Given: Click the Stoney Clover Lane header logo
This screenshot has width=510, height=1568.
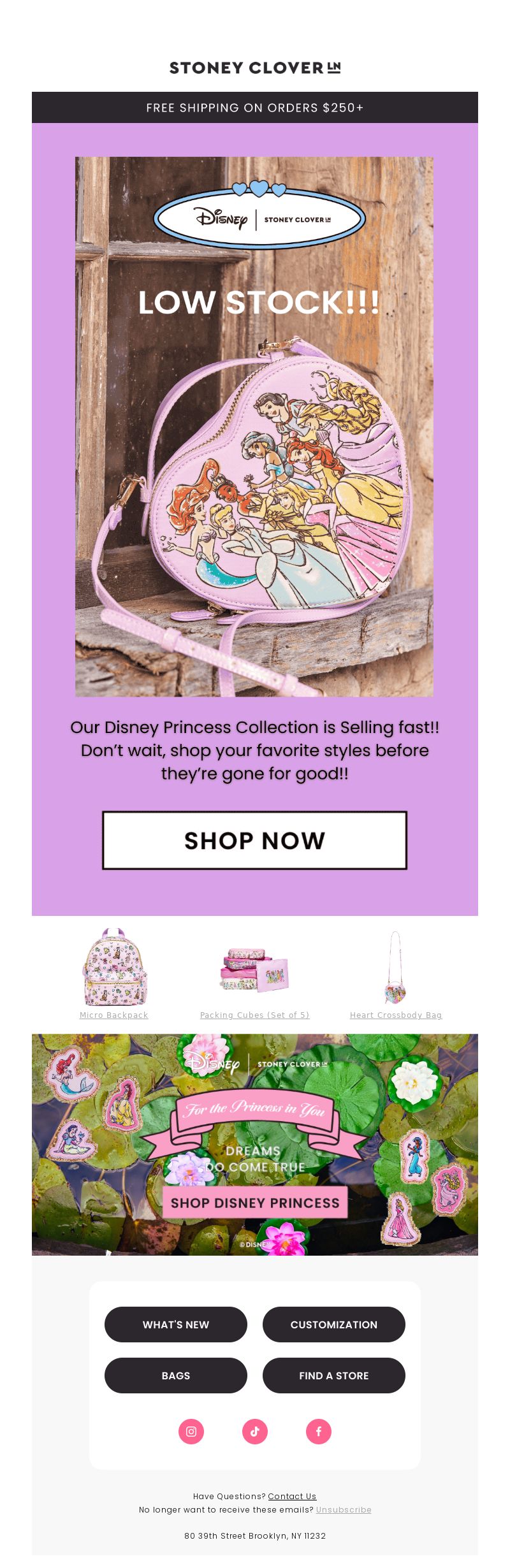Looking at the screenshot, I should coord(255,68).
